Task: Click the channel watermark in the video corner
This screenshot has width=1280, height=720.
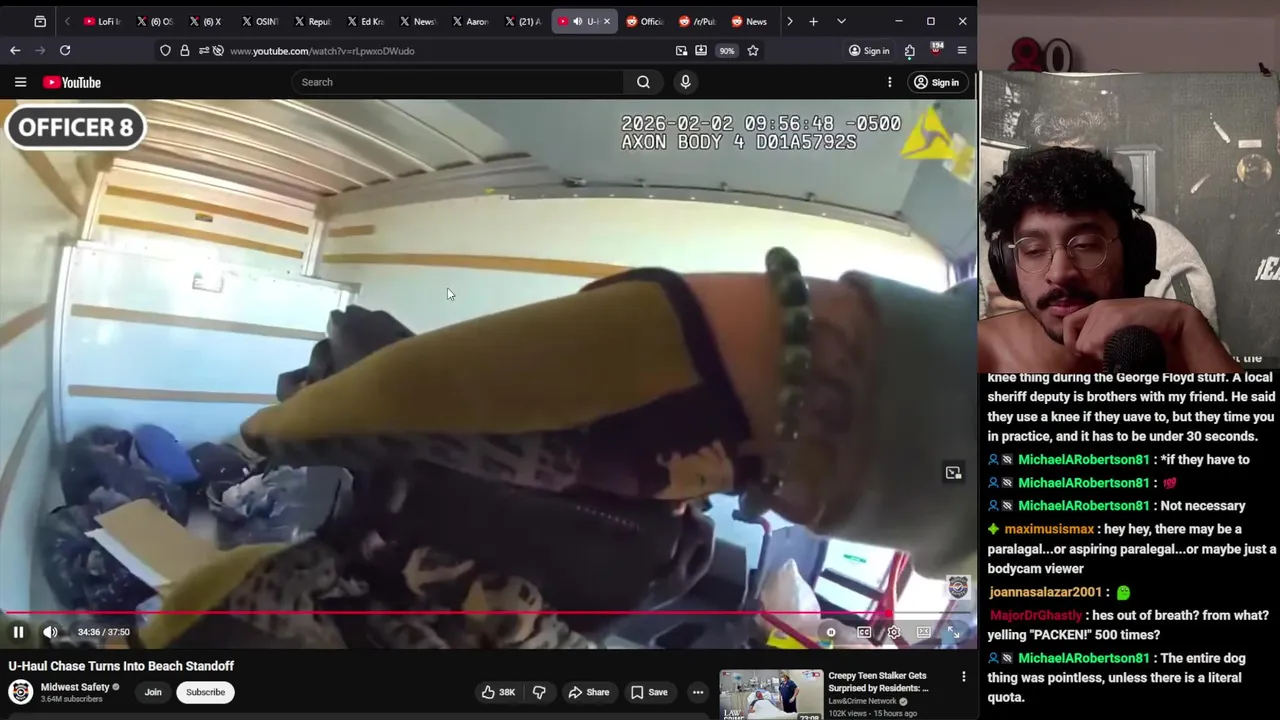Action: point(957,587)
